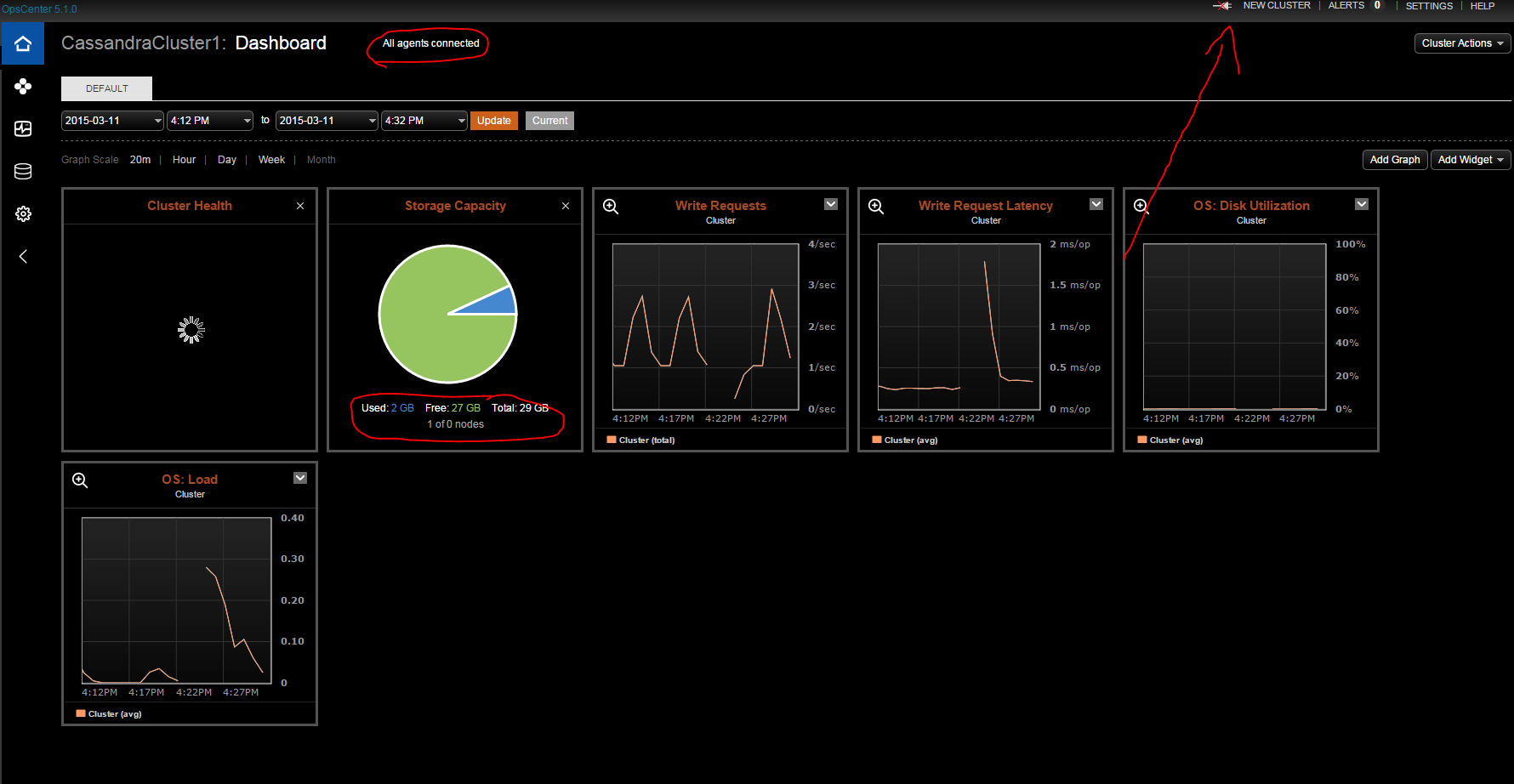
Task: Zoom into the Write Requests graph
Action: tap(611, 207)
